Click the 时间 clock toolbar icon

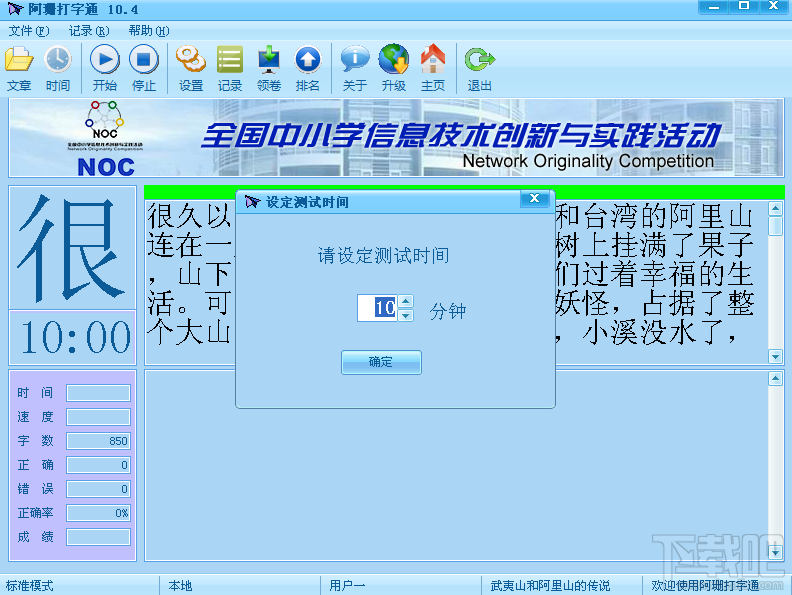click(x=58, y=68)
